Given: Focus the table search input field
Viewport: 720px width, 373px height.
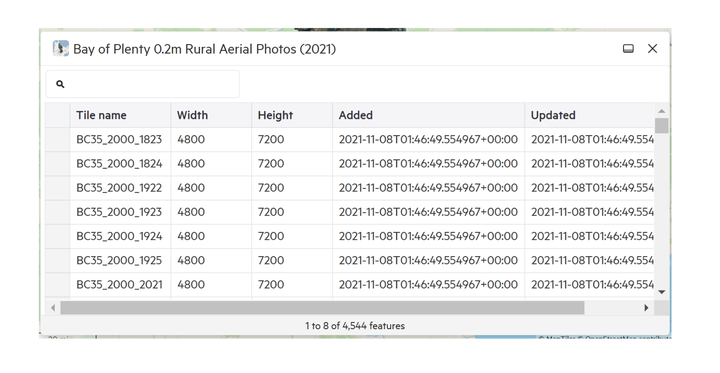Looking at the screenshot, I should pyautogui.click(x=142, y=84).
